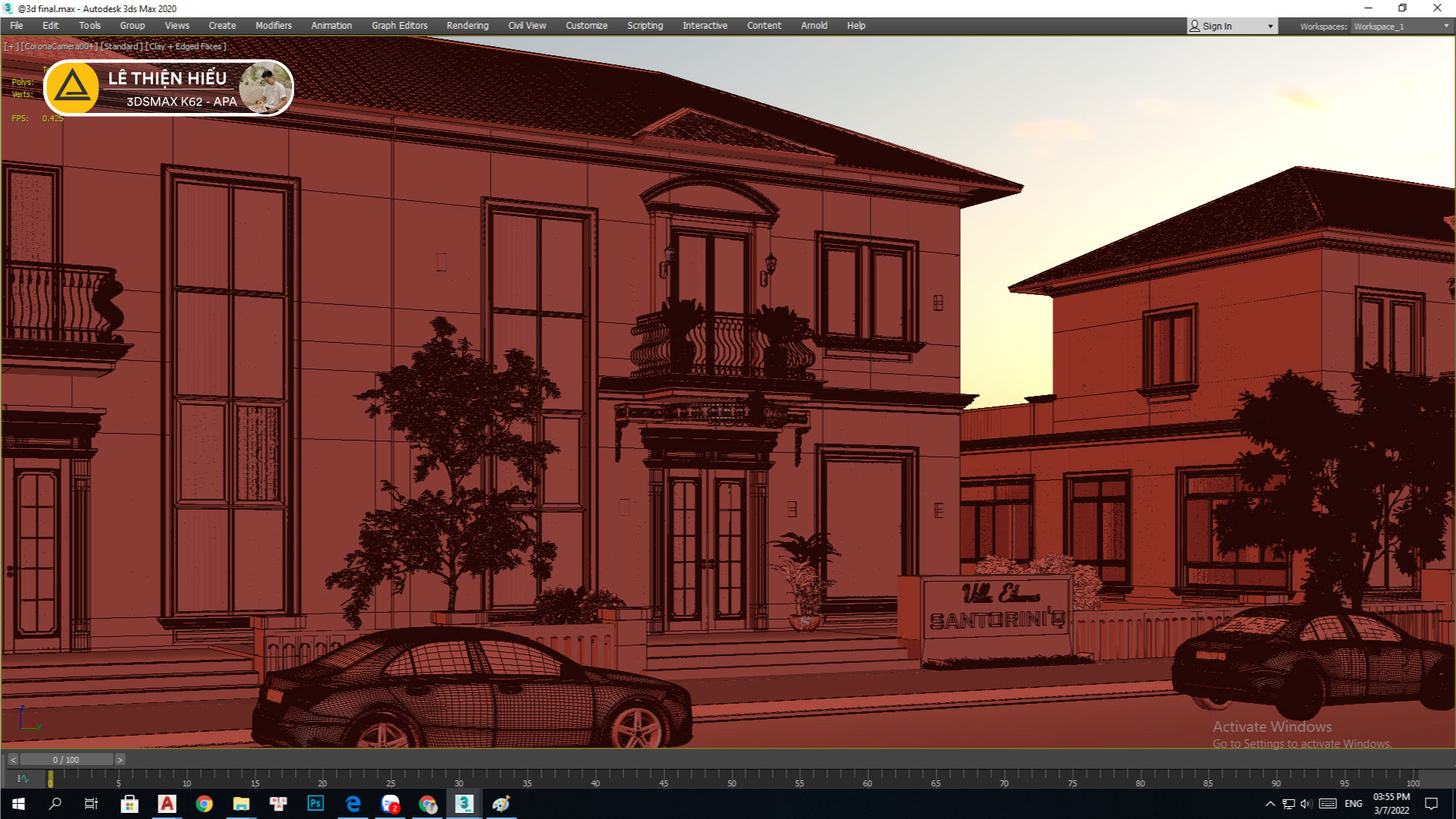Open the CoronaCamera004 viewport label menu

(x=59, y=46)
